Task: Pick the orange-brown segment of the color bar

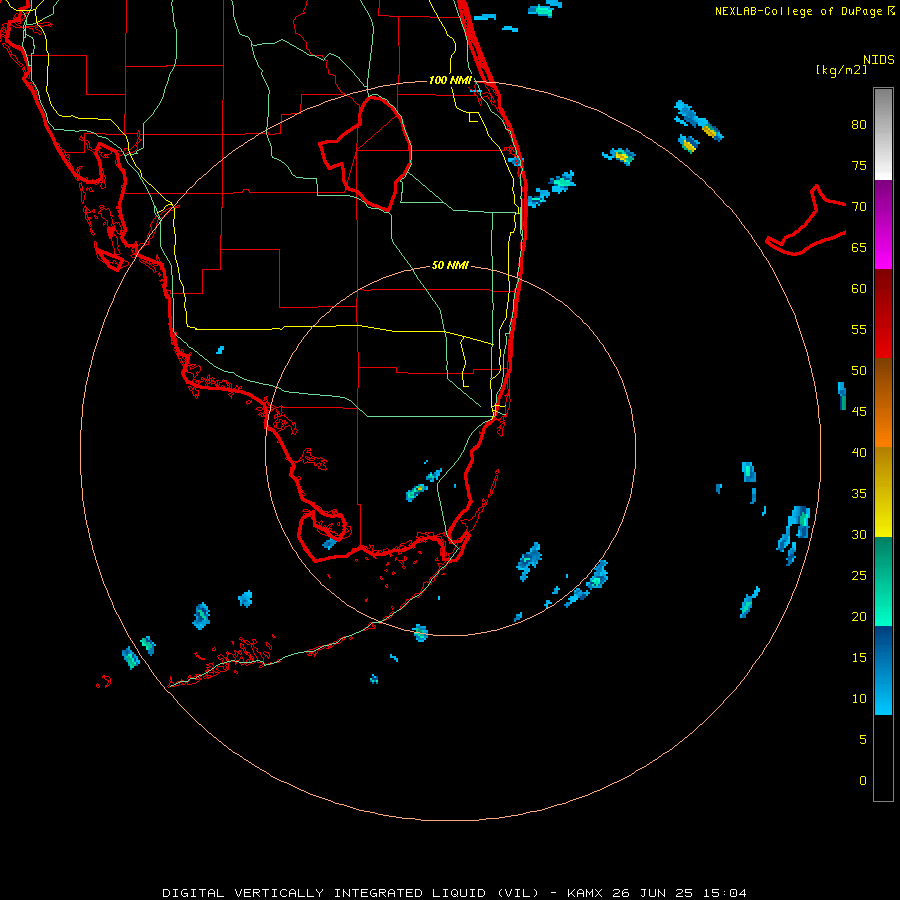Action: [x=883, y=403]
